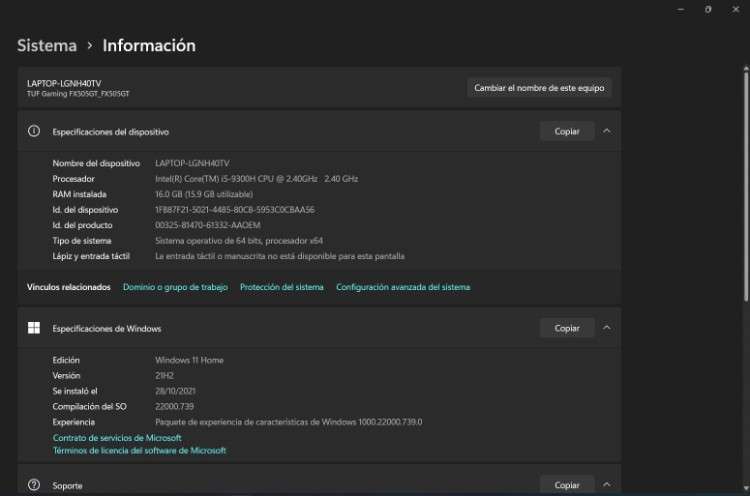Select the device Id 1FB87F21-5021-4485 value

coord(235,209)
